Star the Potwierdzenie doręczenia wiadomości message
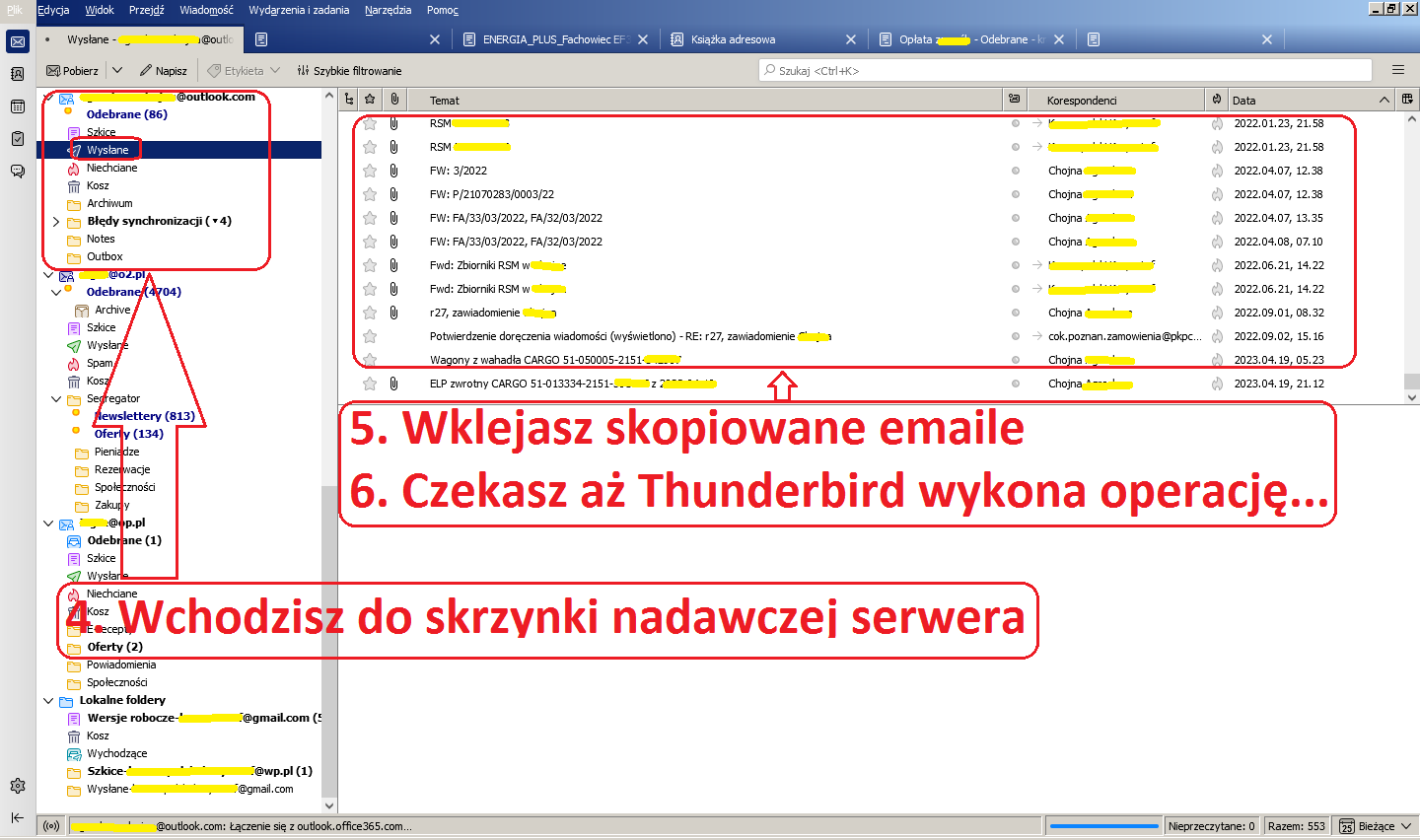Image resolution: width=1420 pixels, height=840 pixels. 370,336
